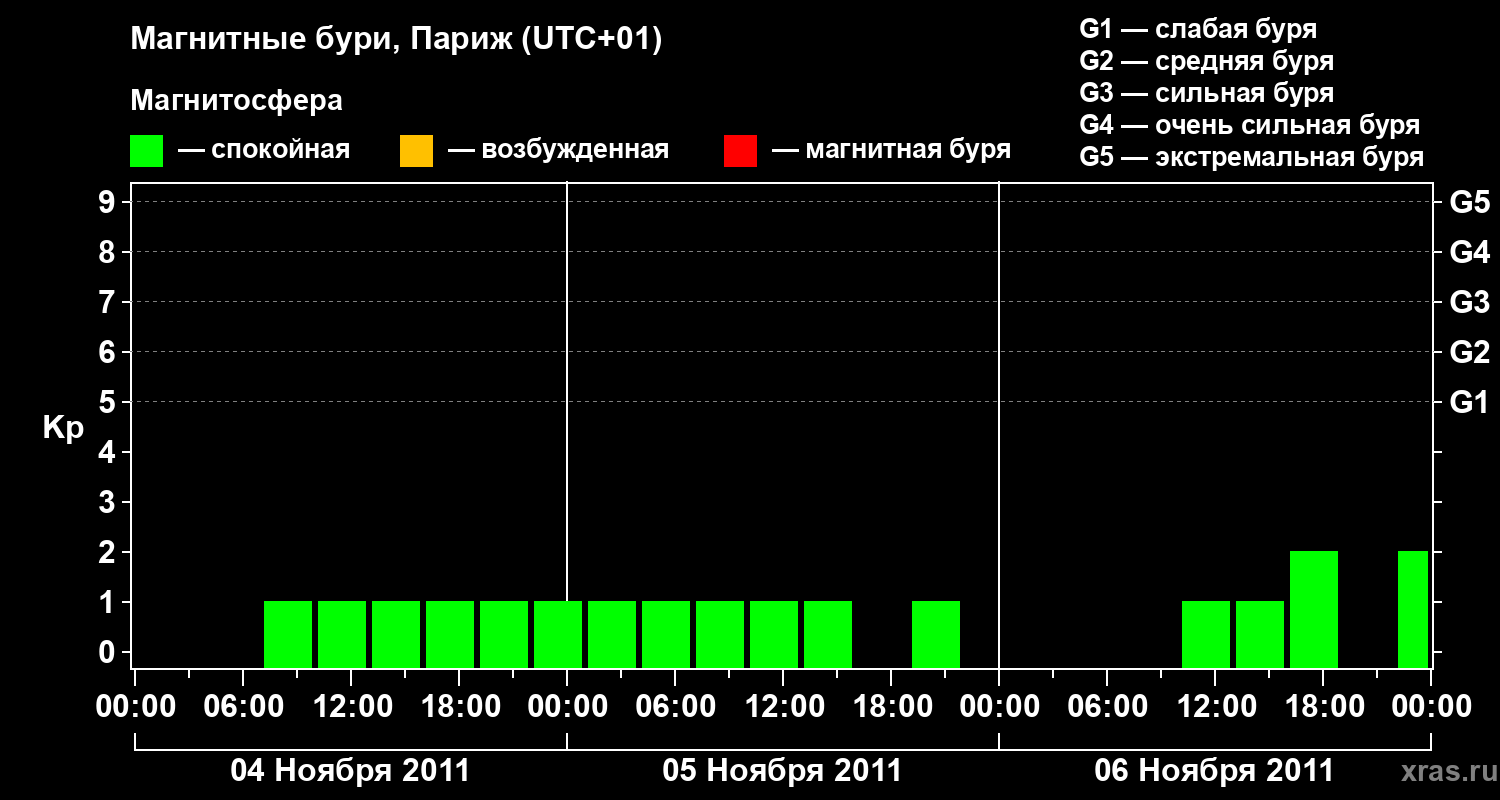Click the '12:00' time label for 05 November
The height and width of the screenshot is (800, 1500).
click(x=783, y=707)
